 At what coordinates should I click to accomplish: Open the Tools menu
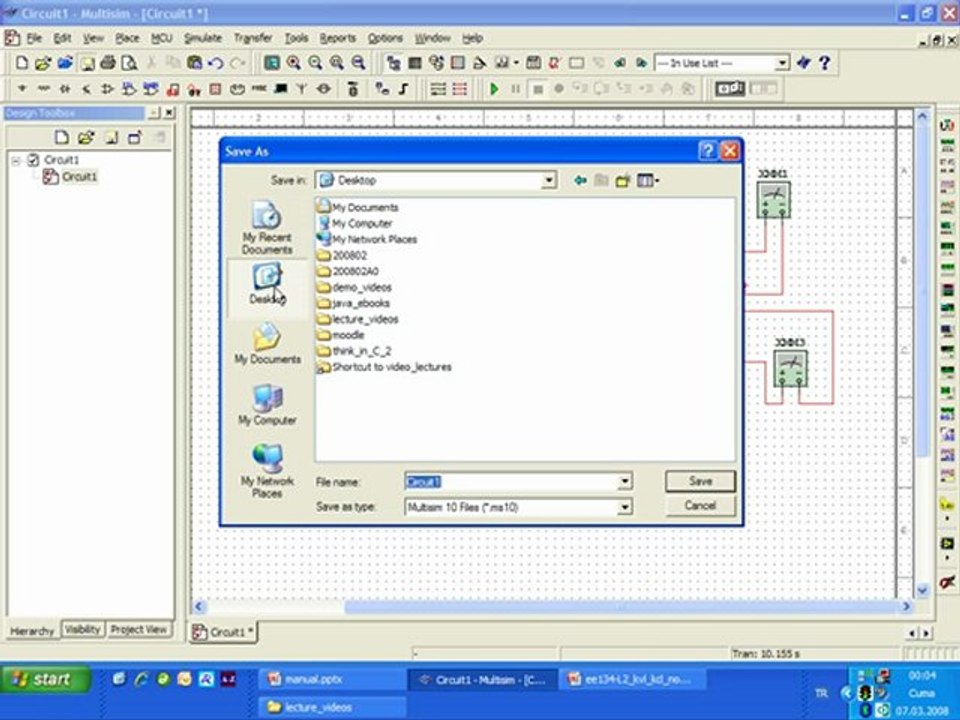click(296, 38)
